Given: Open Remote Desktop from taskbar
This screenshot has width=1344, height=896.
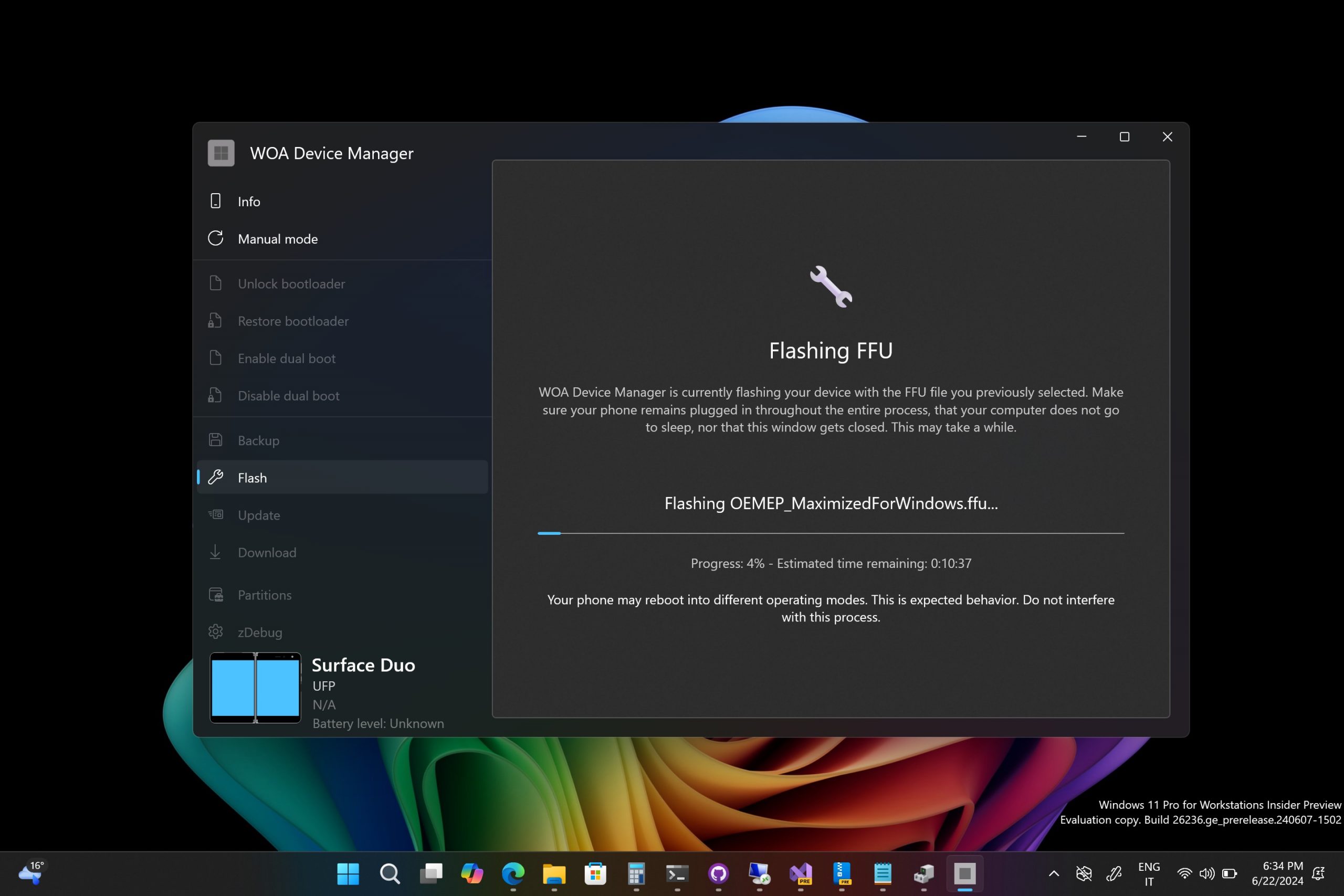Looking at the screenshot, I should point(760,874).
